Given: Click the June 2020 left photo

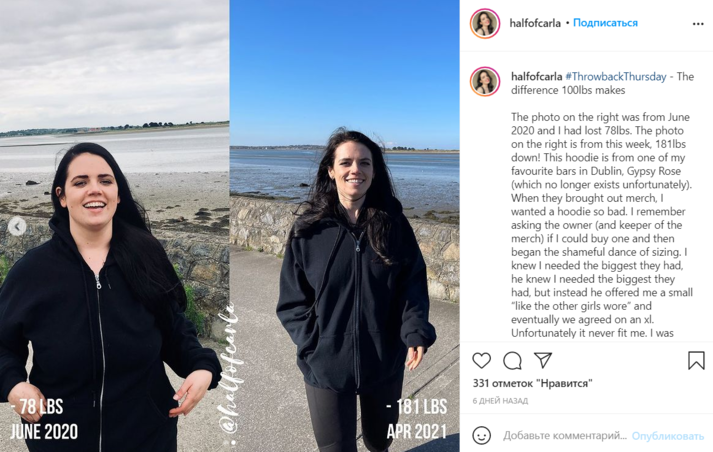Looking at the screenshot, I should (x=115, y=226).
